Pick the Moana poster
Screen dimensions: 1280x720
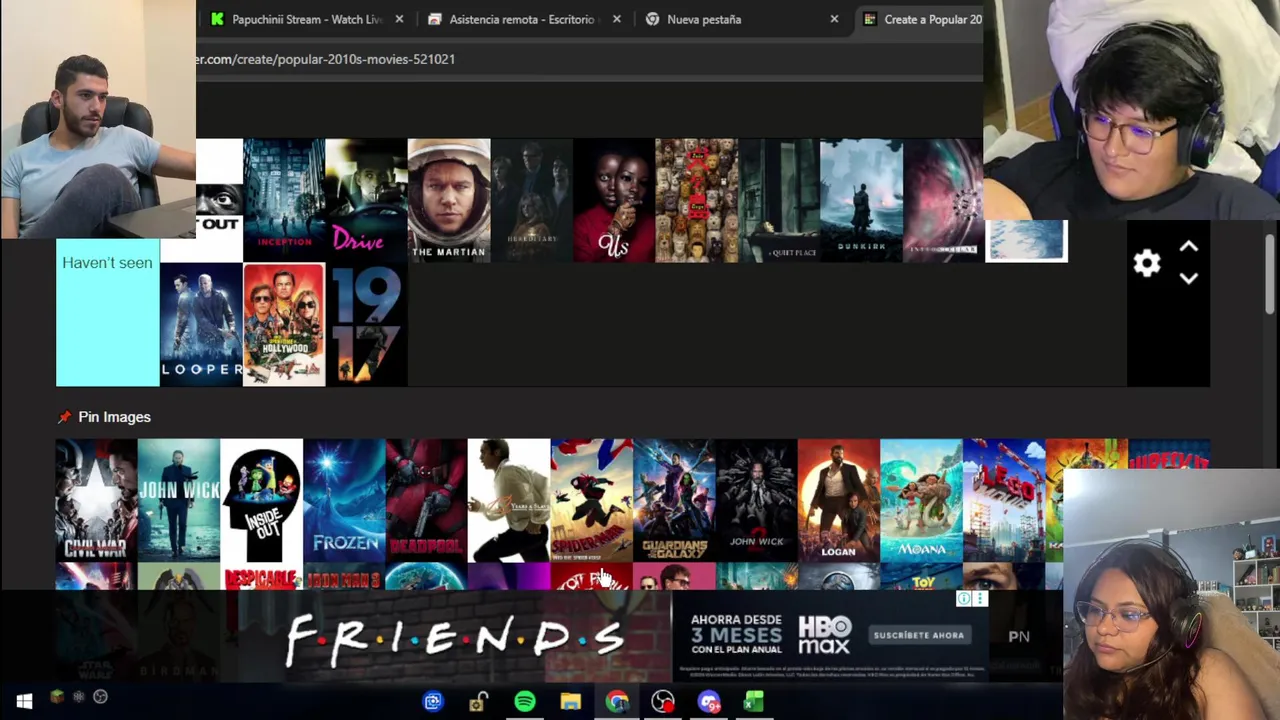(x=921, y=500)
